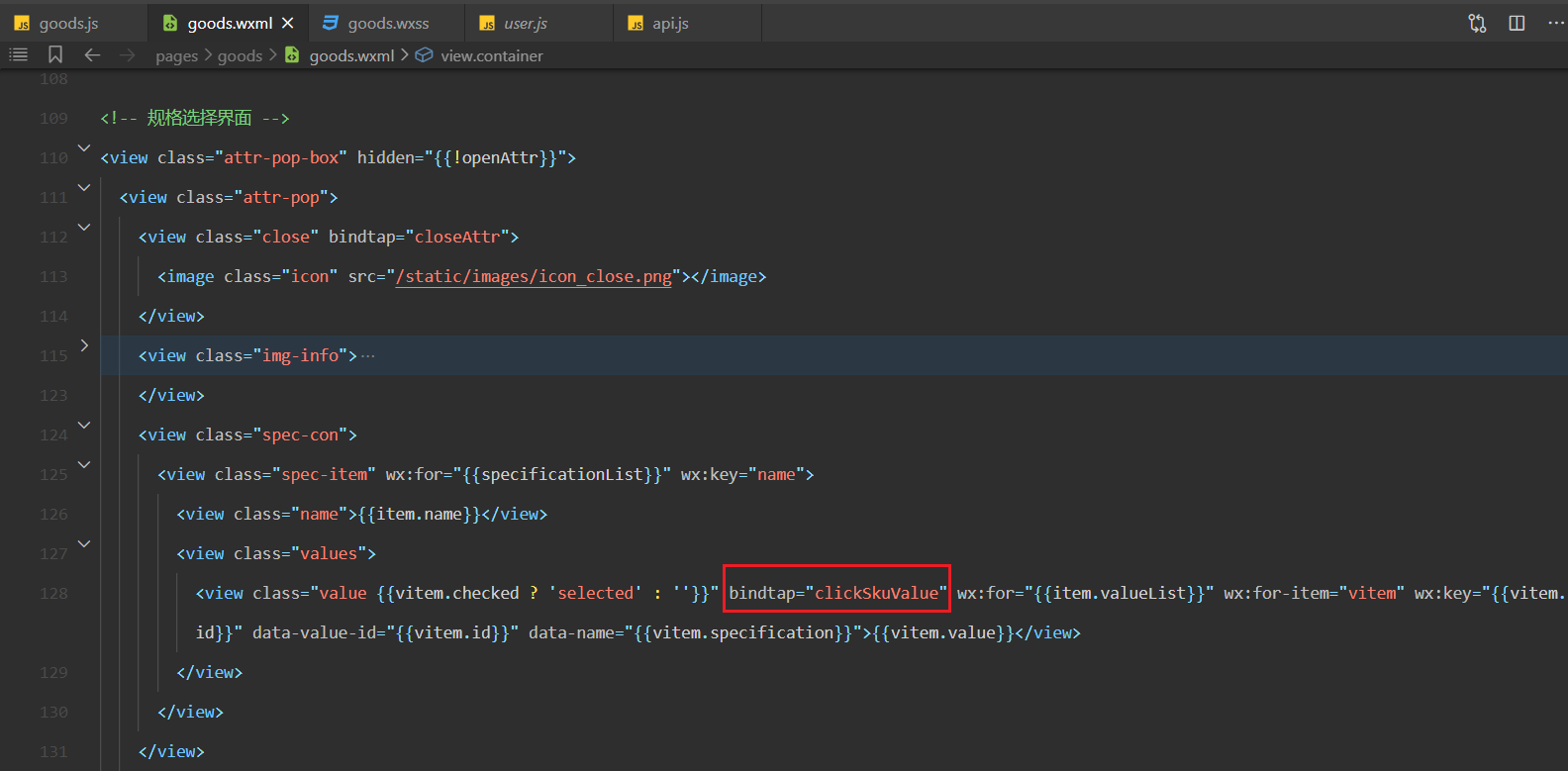Click the "spec-con" class value
Screen dimensions: 1568x771
(300, 435)
